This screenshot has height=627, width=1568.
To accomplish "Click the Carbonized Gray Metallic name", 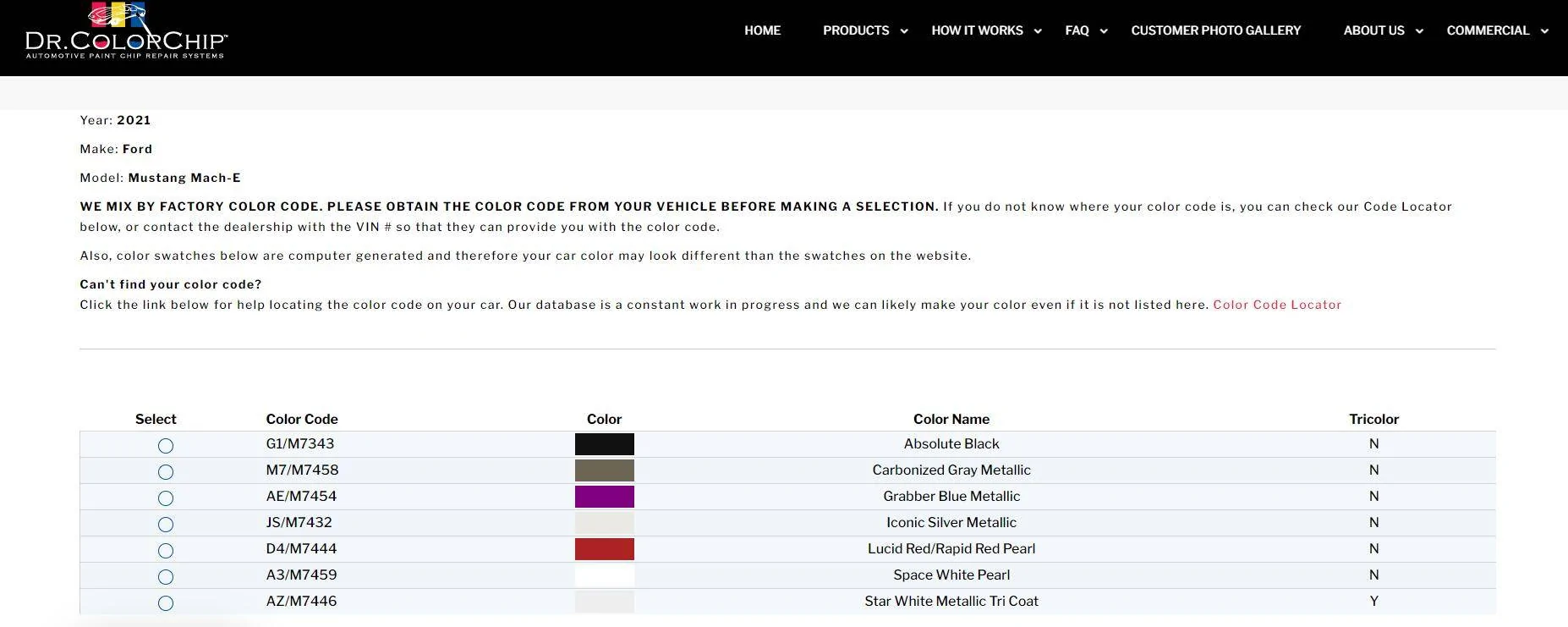I will tap(951, 470).
